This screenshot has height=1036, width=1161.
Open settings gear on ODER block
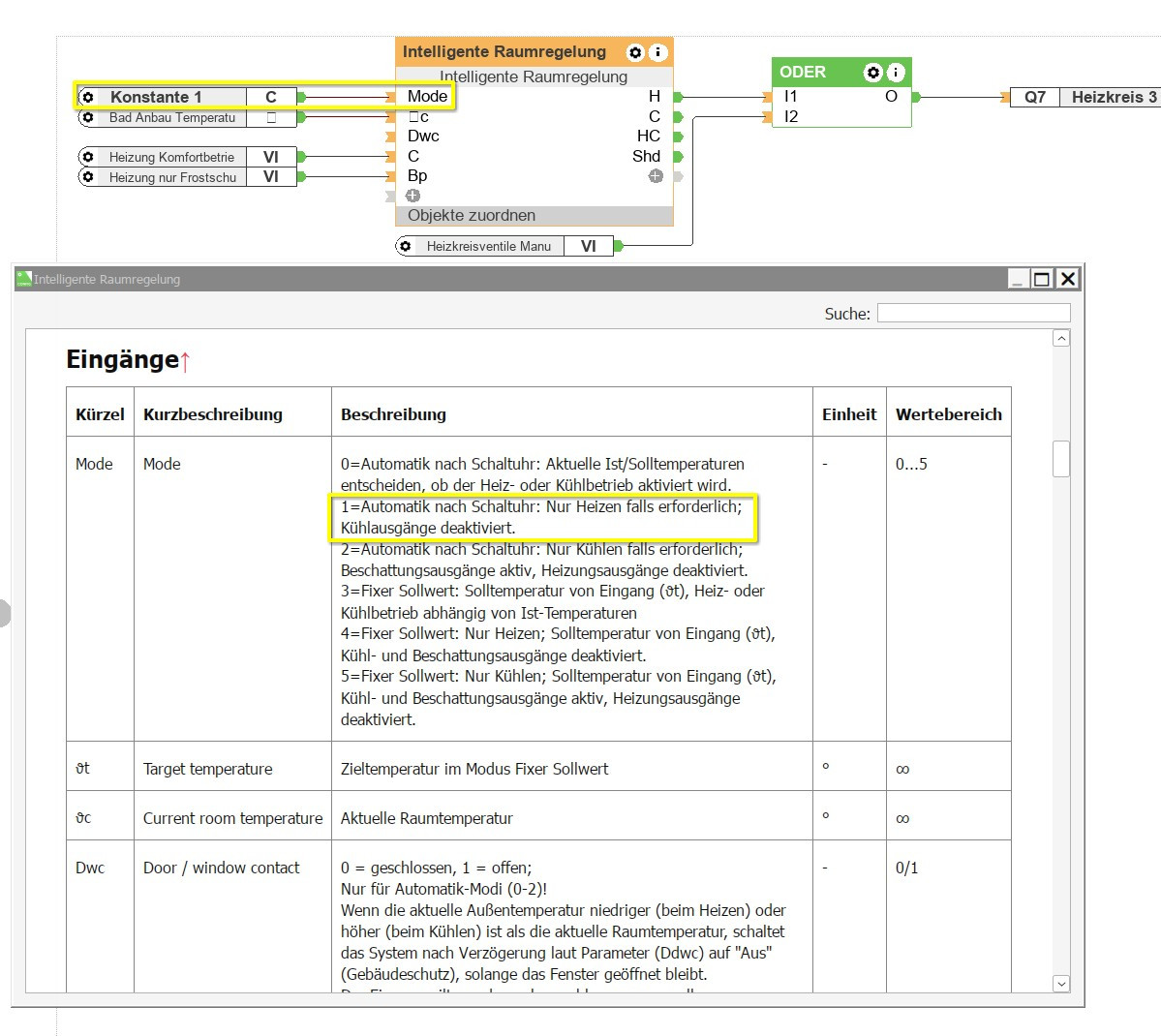pos(873,73)
